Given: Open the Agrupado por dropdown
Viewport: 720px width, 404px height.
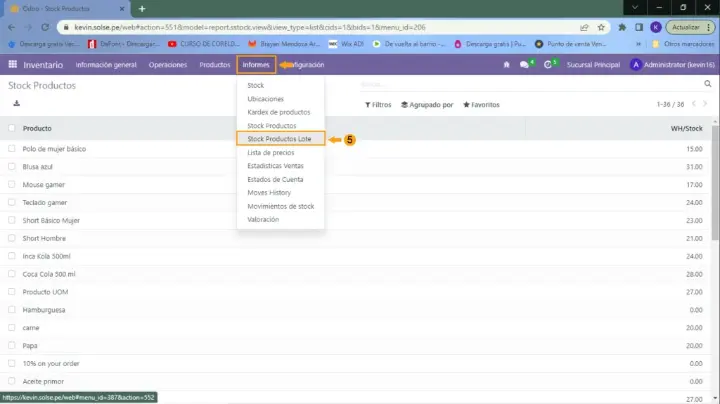Looking at the screenshot, I should (x=427, y=104).
